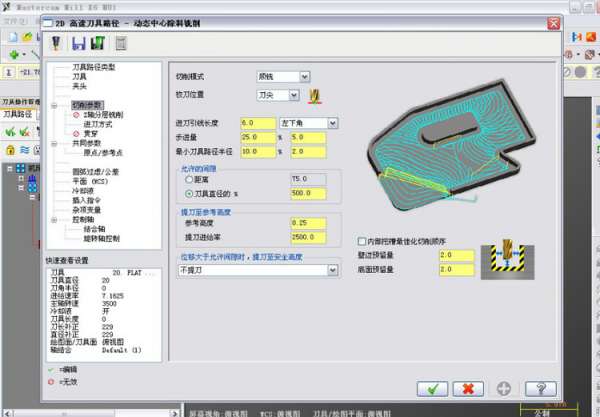Click the toolpath preview image of pocket

pos(452,145)
